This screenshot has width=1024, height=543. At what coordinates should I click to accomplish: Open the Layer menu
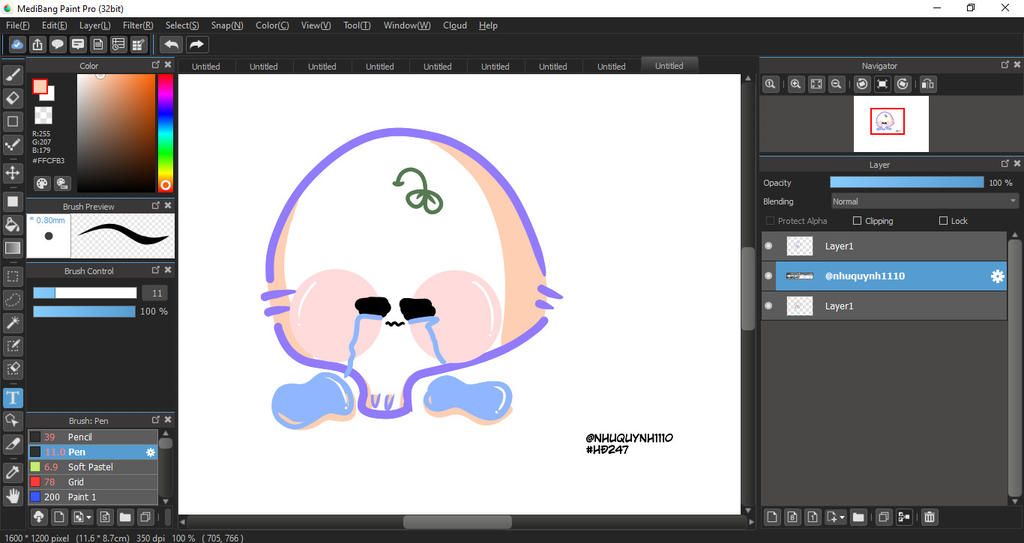[x=95, y=25]
